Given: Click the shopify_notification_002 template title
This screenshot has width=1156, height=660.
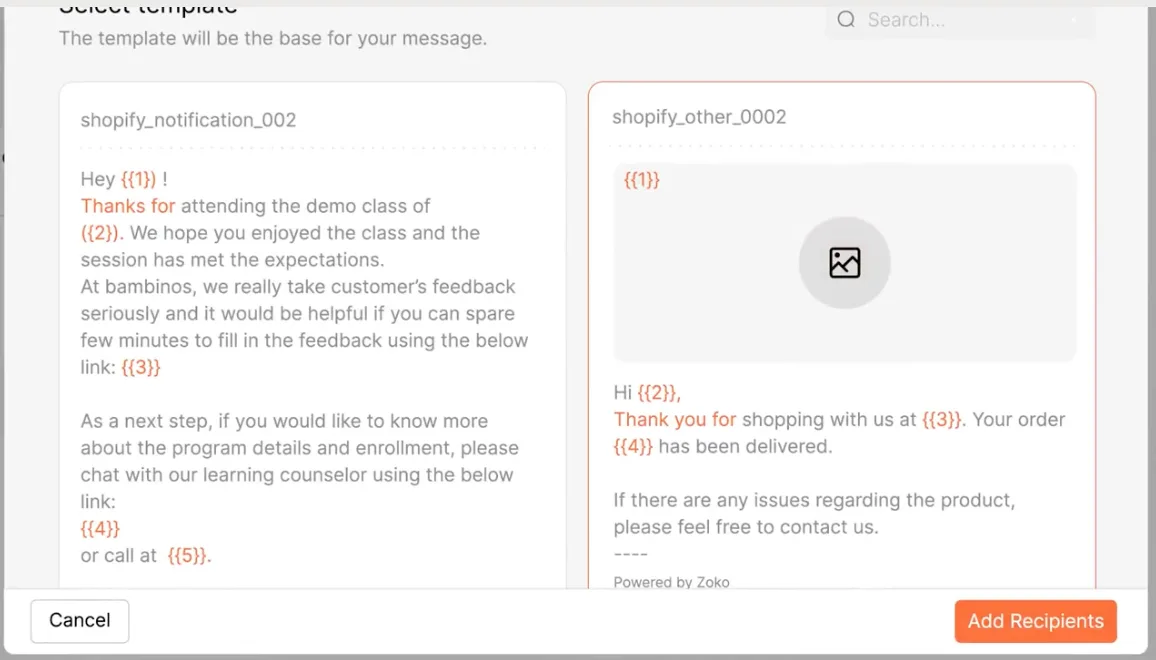Looking at the screenshot, I should tap(188, 119).
